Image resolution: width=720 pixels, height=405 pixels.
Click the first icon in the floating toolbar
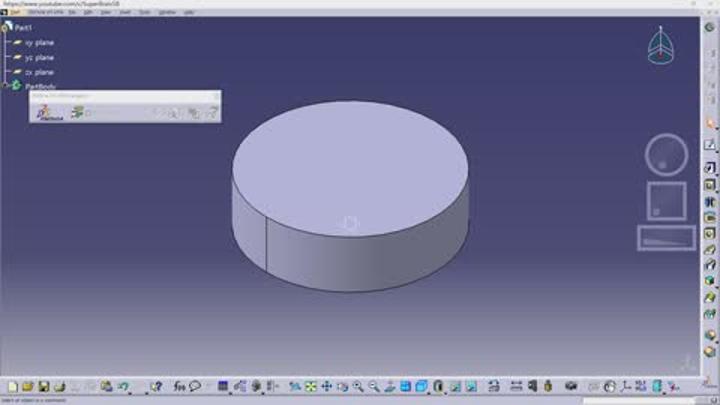49,112
